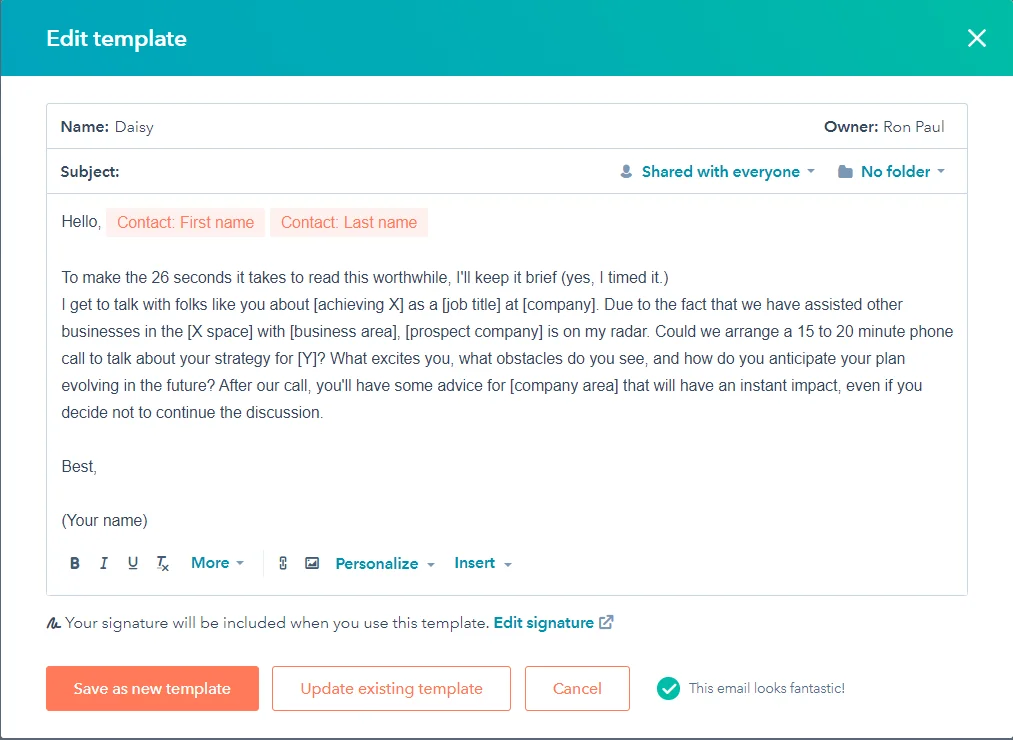Apply bold formatting in the editor toolbar
This screenshot has width=1013, height=740.
[74, 563]
